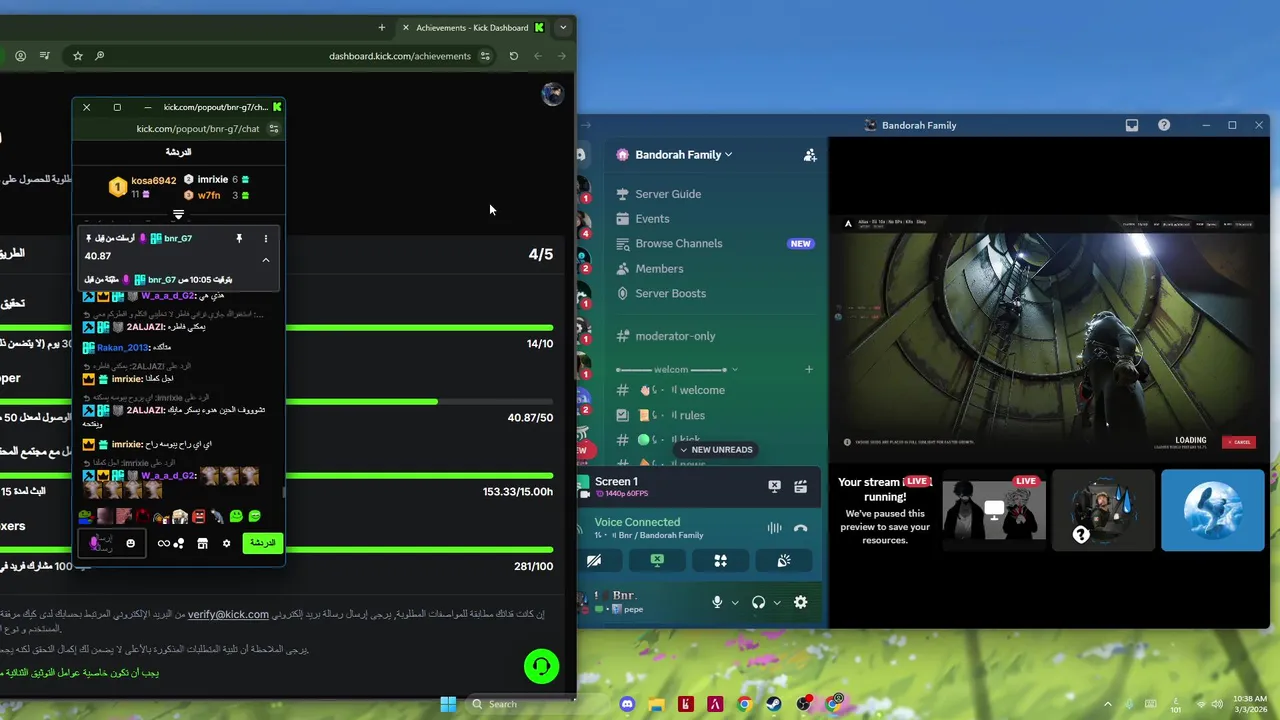Viewport: 1280px width, 720px height.
Task: Open the rules channel in Discord
Action: [692, 415]
